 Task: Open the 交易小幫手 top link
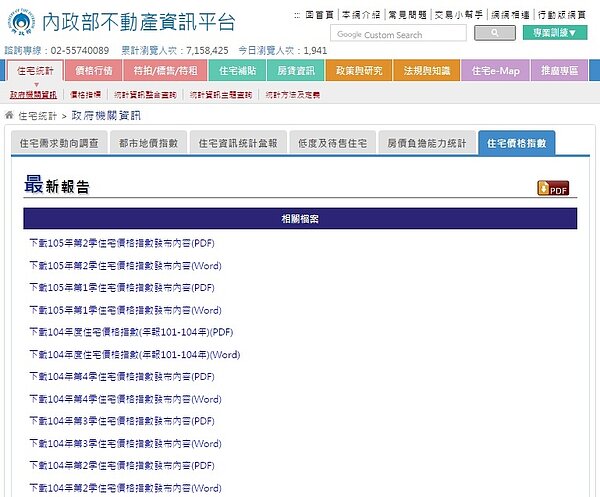click(x=459, y=15)
